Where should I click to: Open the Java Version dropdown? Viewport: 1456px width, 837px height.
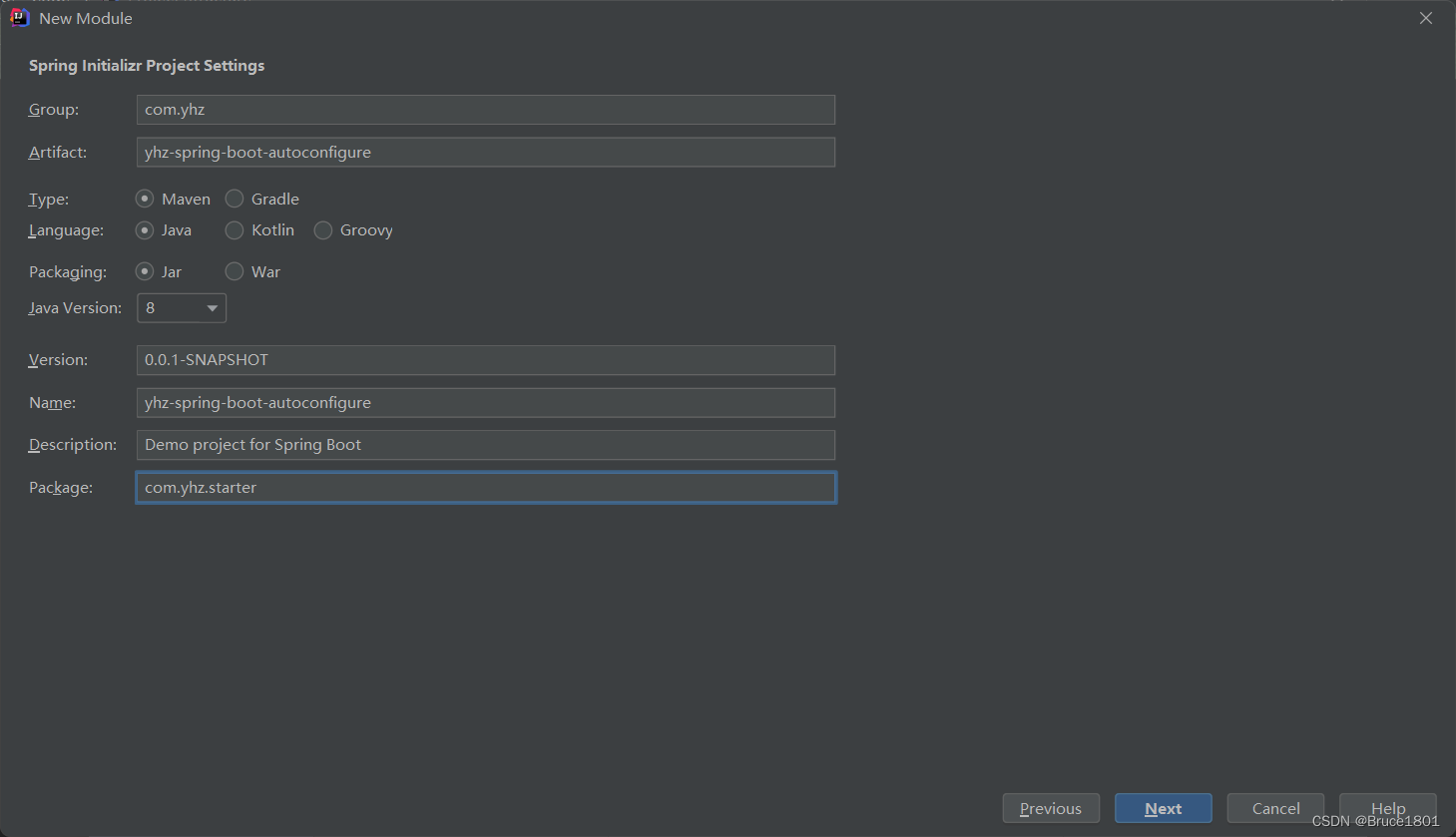click(x=182, y=308)
